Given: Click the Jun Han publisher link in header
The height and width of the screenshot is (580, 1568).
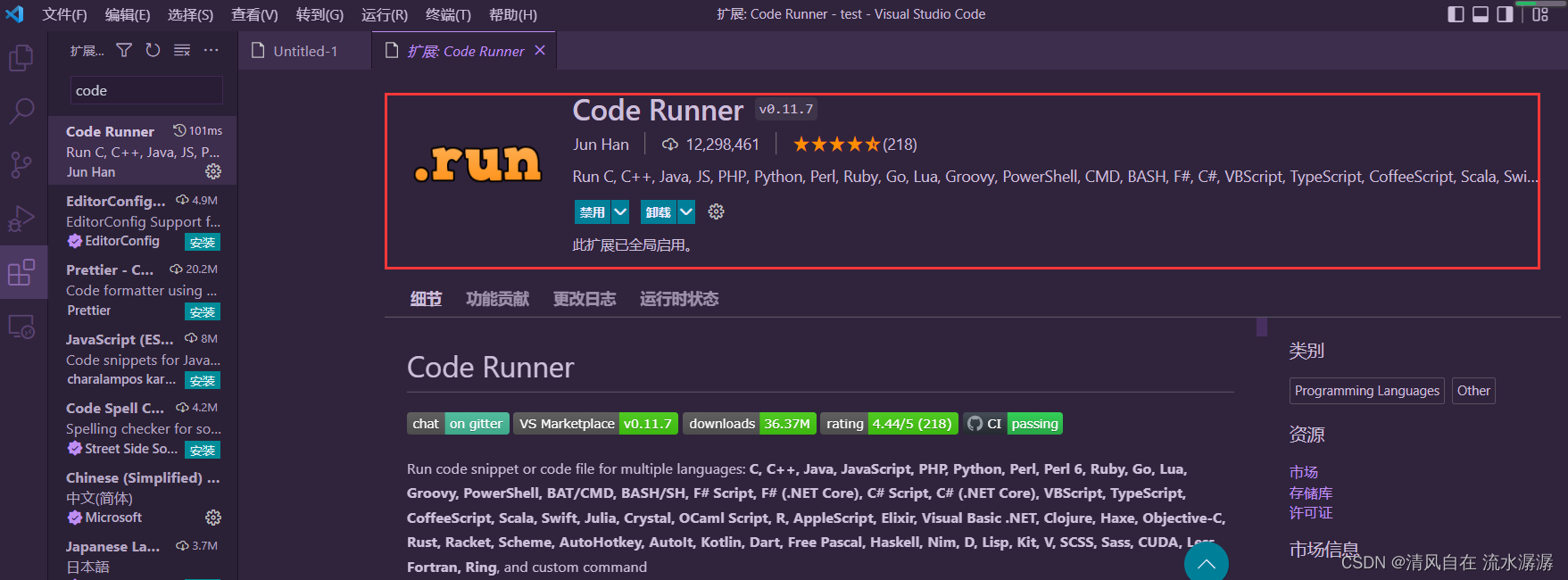Looking at the screenshot, I should pyautogui.click(x=601, y=145).
